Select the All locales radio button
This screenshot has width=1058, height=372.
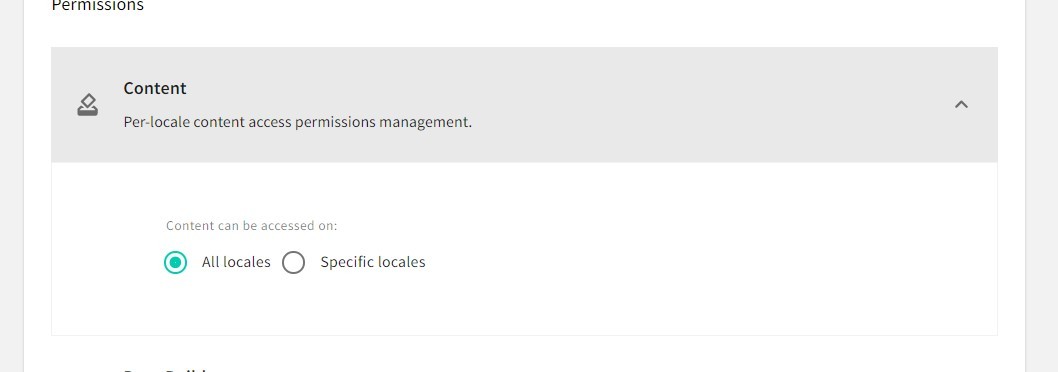pos(175,262)
